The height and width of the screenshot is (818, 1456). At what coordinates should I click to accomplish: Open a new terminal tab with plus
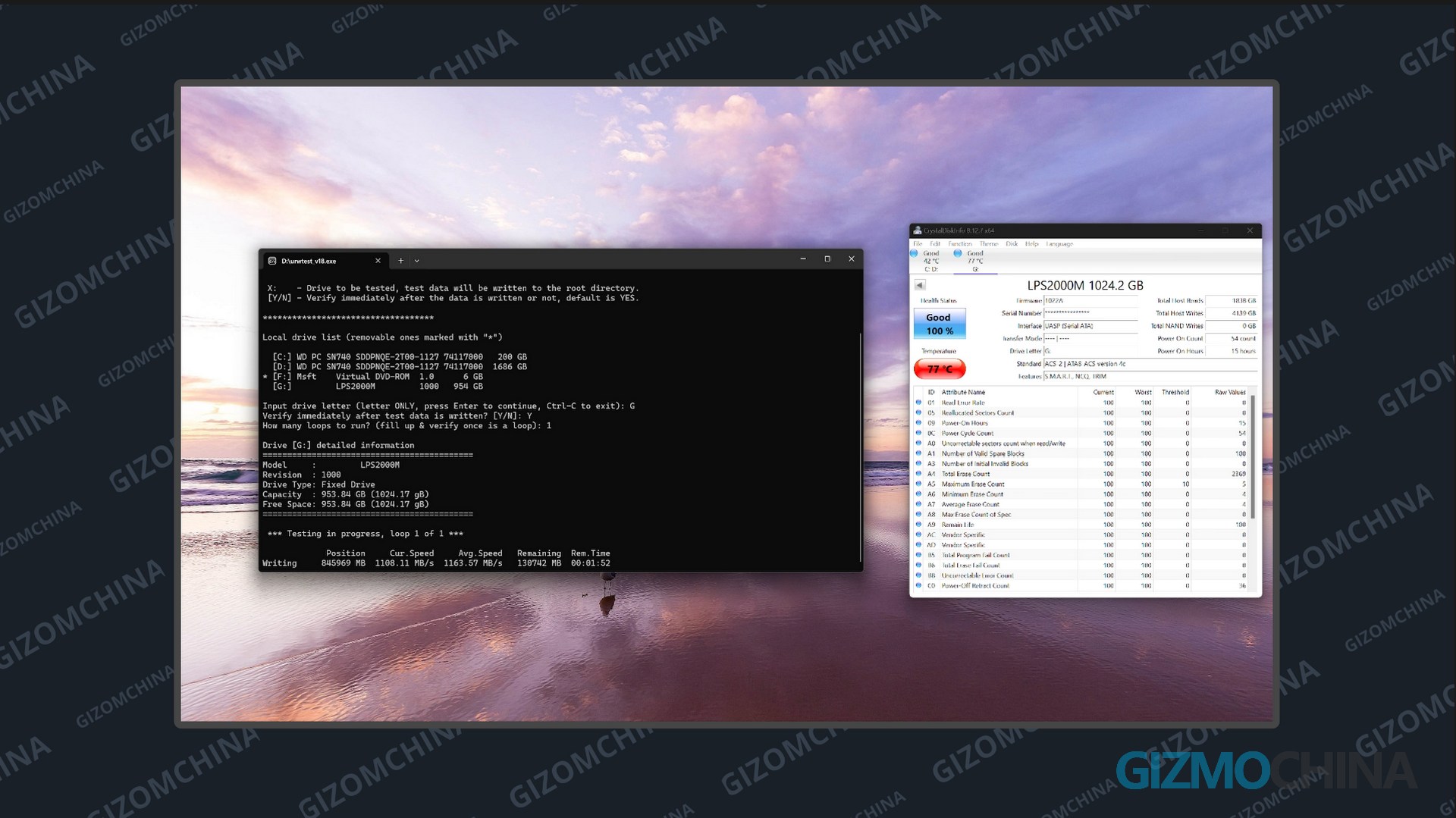[x=401, y=261]
